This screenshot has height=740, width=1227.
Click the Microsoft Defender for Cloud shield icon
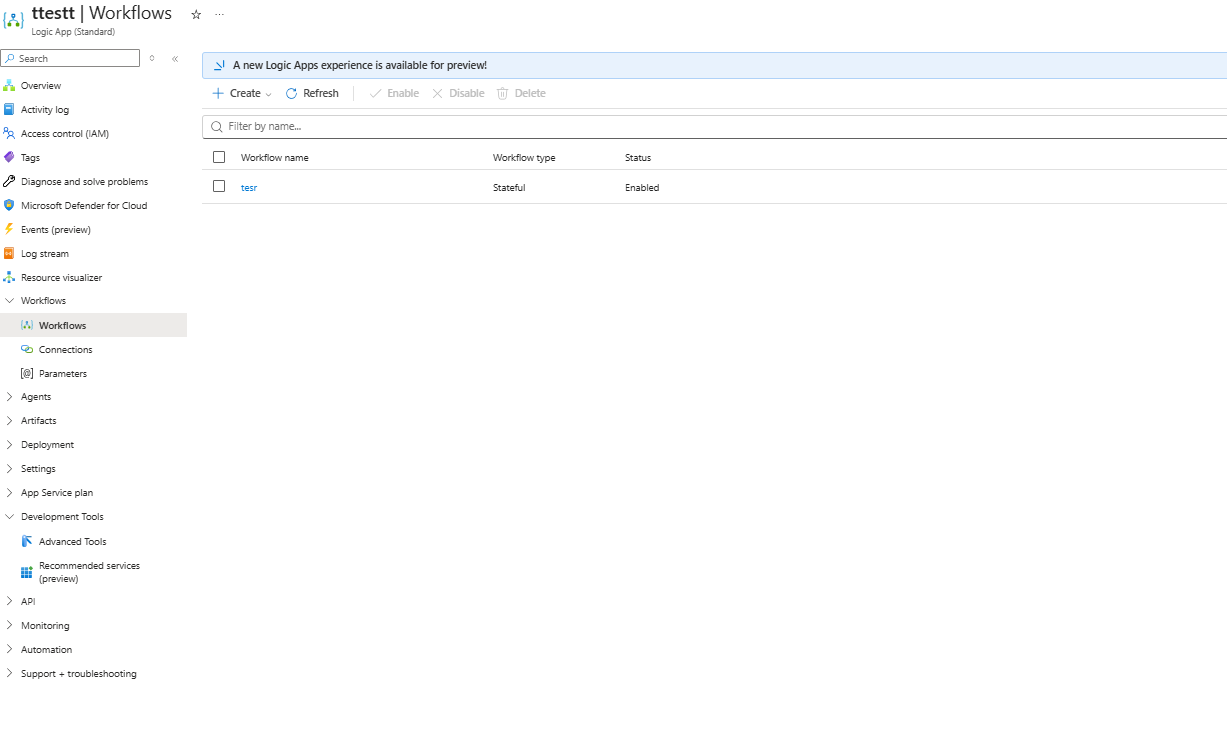tap(9, 206)
